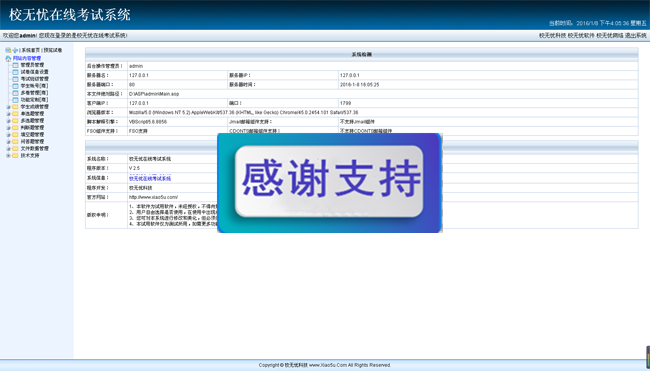Image resolution: width=650 pixels, height=371 pixels.
Task: Click the first toolbar icon above the sidebar tree
Action: tap(8, 50)
